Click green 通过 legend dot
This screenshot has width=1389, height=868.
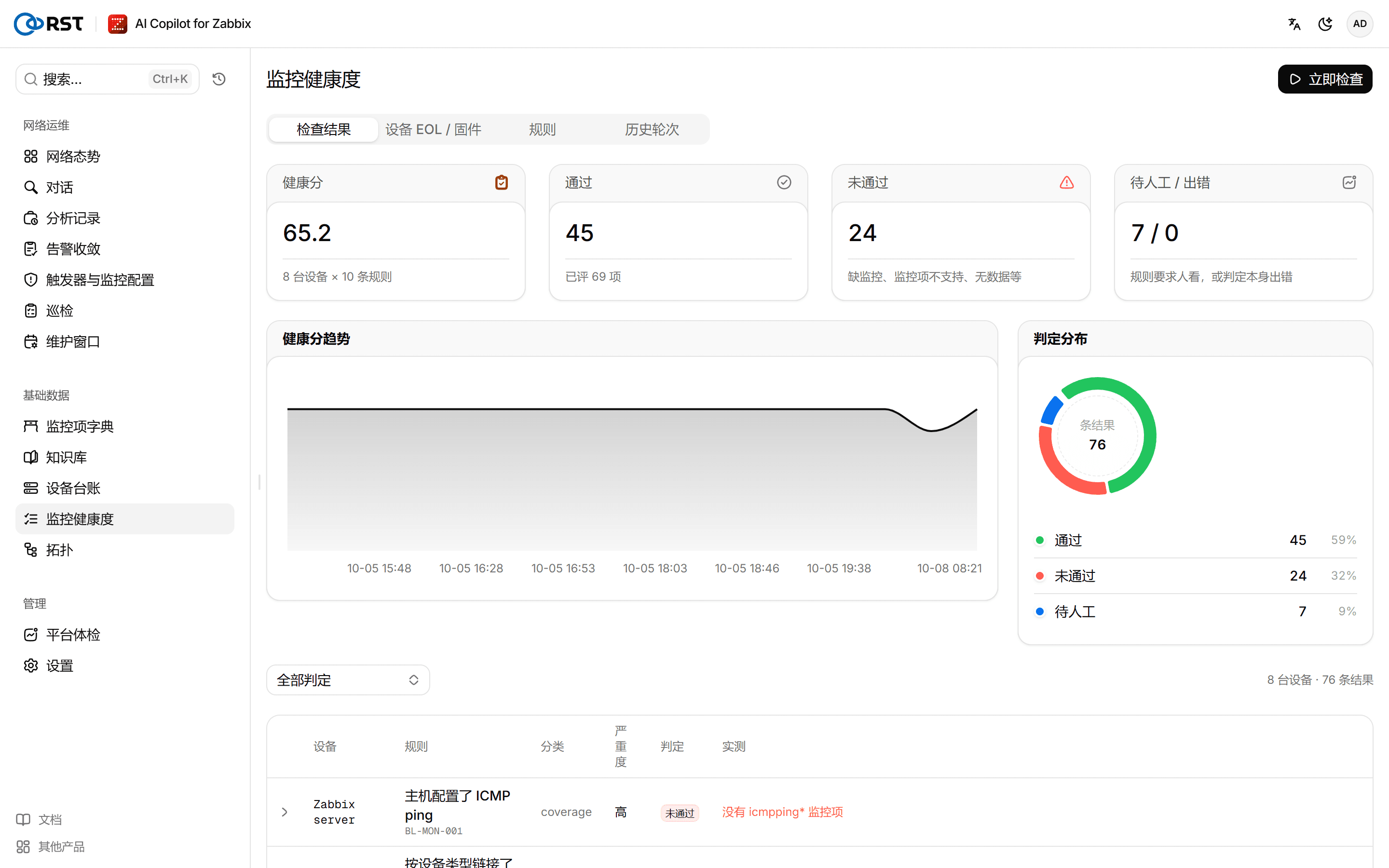pos(1039,540)
